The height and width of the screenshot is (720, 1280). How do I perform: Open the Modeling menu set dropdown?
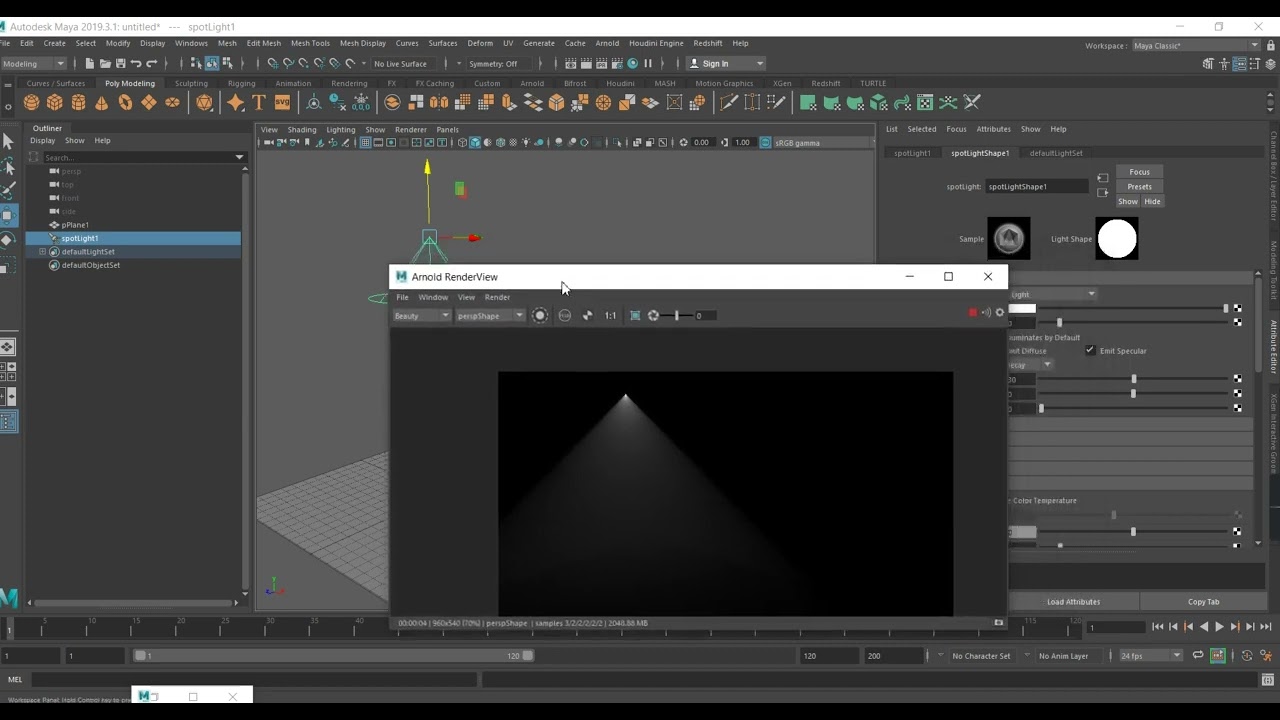(33, 63)
